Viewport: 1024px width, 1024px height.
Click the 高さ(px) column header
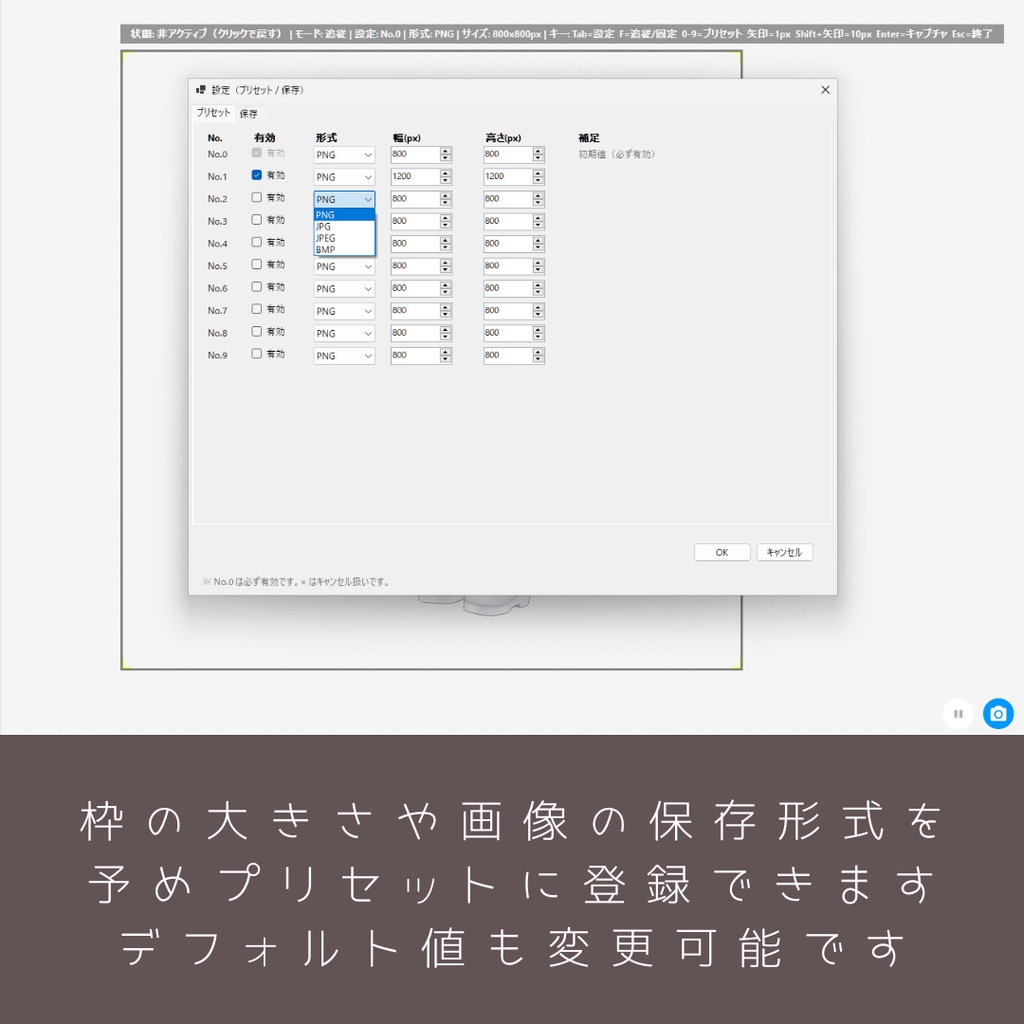point(503,138)
